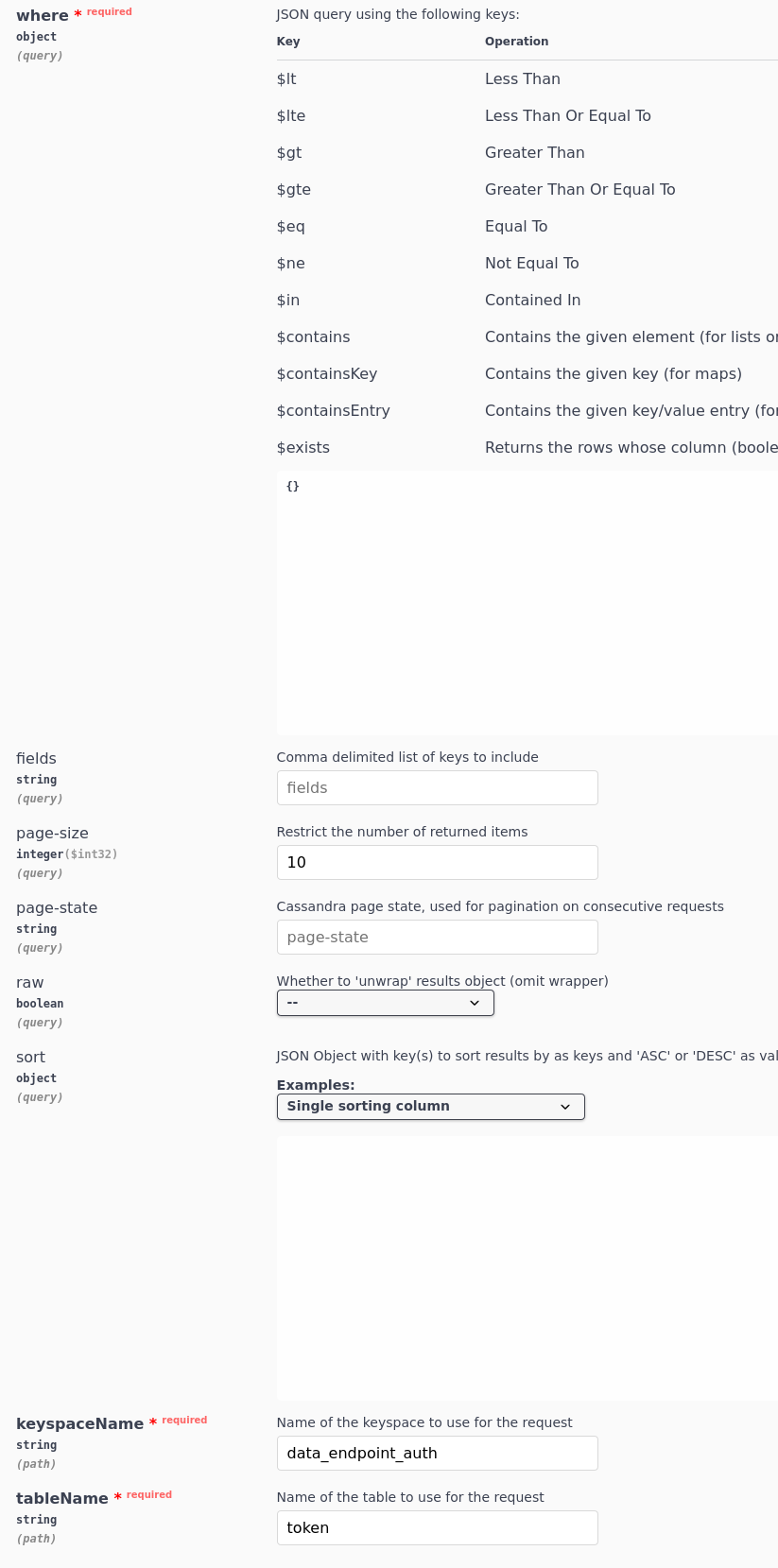Viewport: 778px width, 1568px height.
Task: Click the Operation column header
Action: tap(516, 42)
